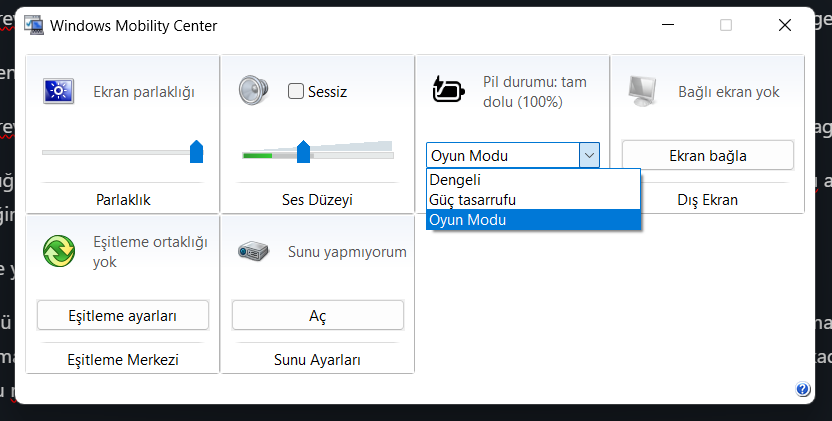Open Eşitleme ayarları sync settings
The image size is (832, 421).
click(x=123, y=315)
